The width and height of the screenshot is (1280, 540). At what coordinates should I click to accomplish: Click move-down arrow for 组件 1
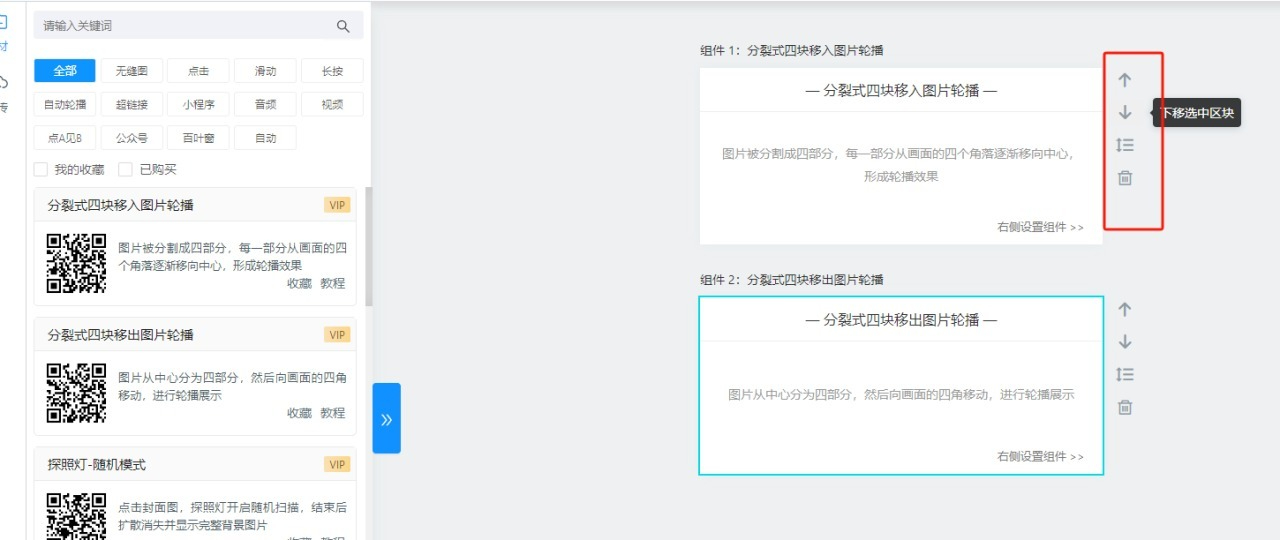[1125, 113]
